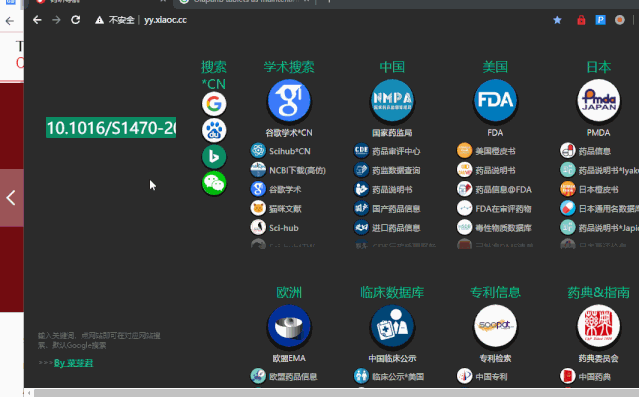Open the 进口药品信息 link
This screenshot has height=397, width=639.
pyautogui.click(x=396, y=228)
